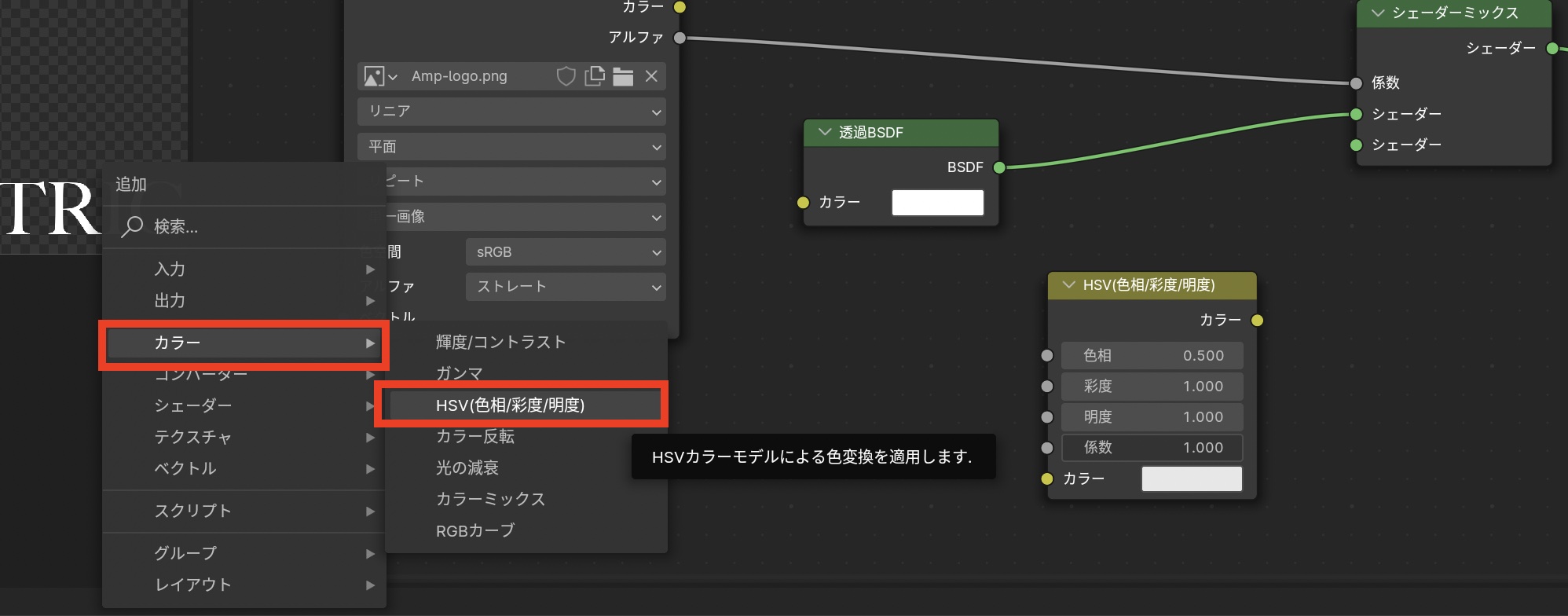Unlink Amp-logo.png with X icon
The width and height of the screenshot is (1568, 616).
click(651, 76)
